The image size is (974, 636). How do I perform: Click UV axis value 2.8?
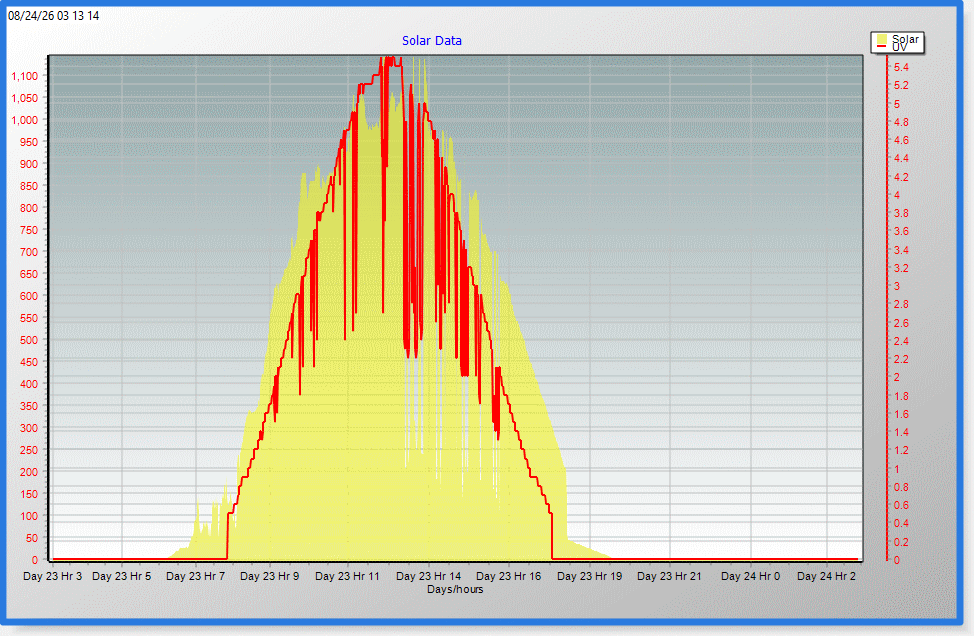901,304
